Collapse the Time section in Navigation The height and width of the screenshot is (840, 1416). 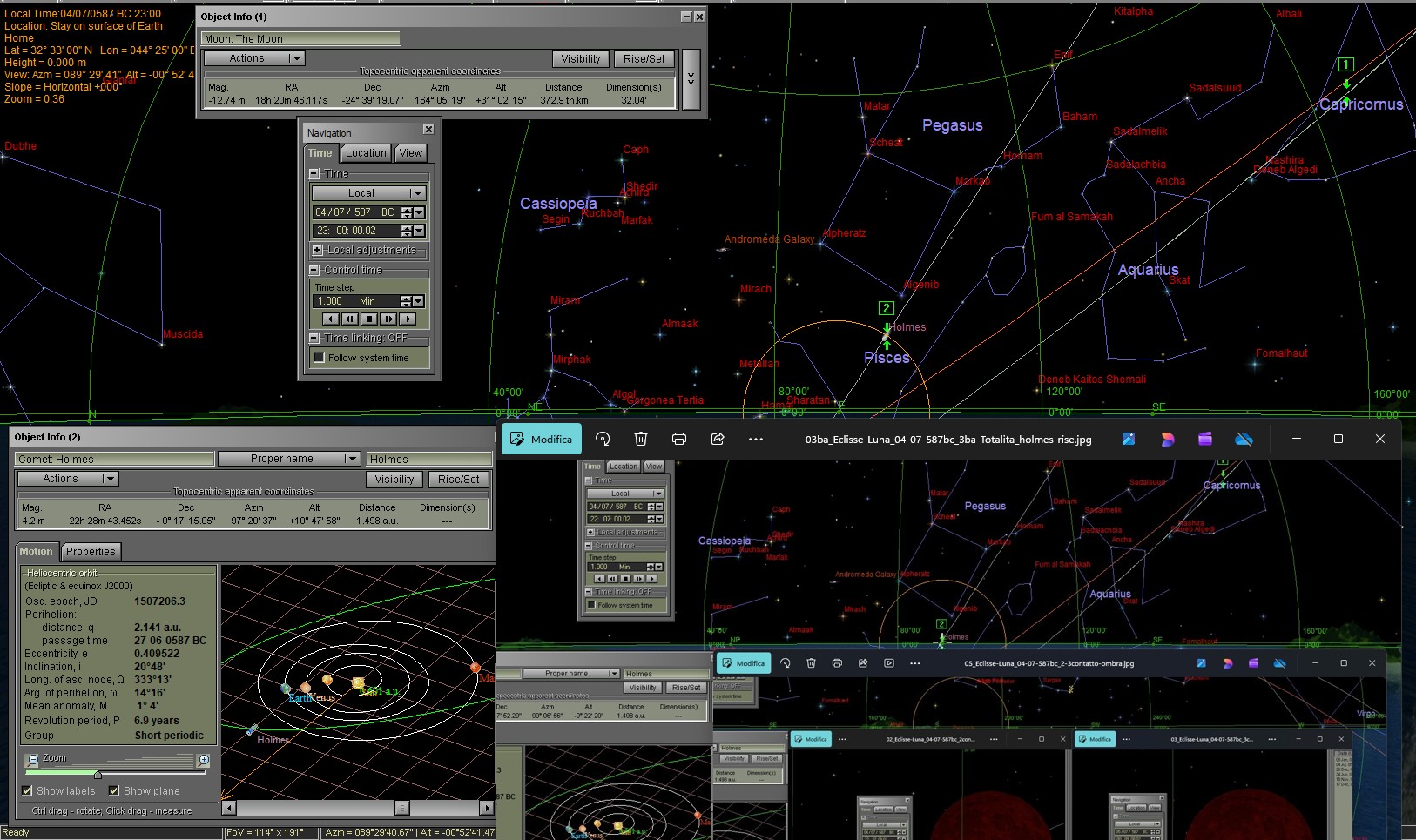[x=314, y=174]
